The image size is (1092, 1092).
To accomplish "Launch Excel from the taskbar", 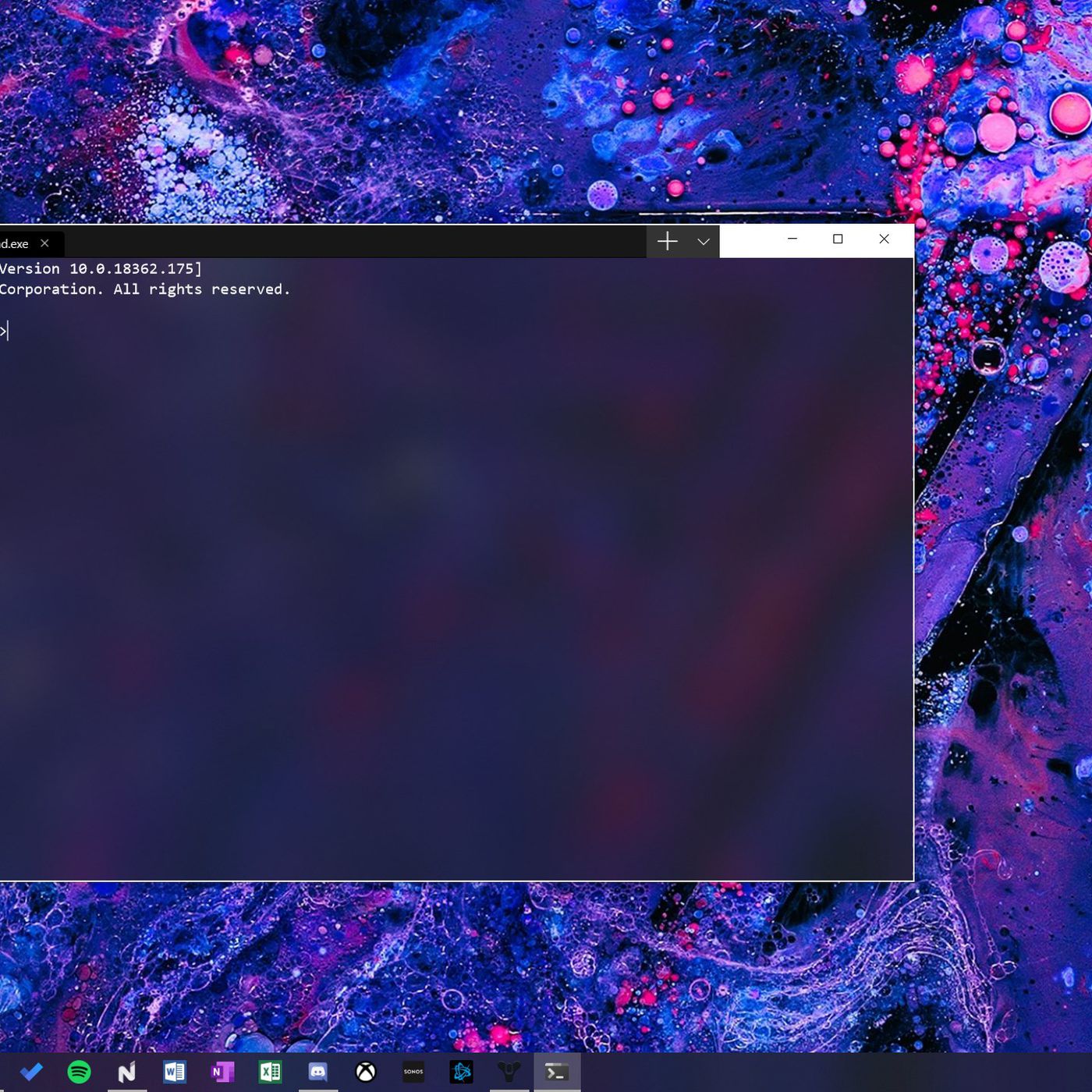I will pyautogui.click(x=270, y=1072).
